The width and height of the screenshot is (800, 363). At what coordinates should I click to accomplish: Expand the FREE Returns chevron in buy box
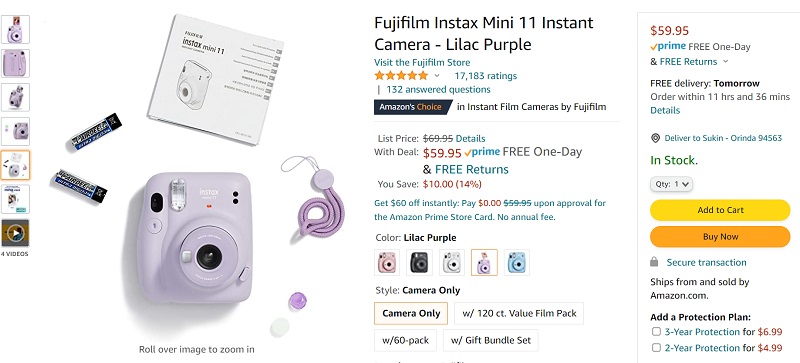(x=726, y=62)
